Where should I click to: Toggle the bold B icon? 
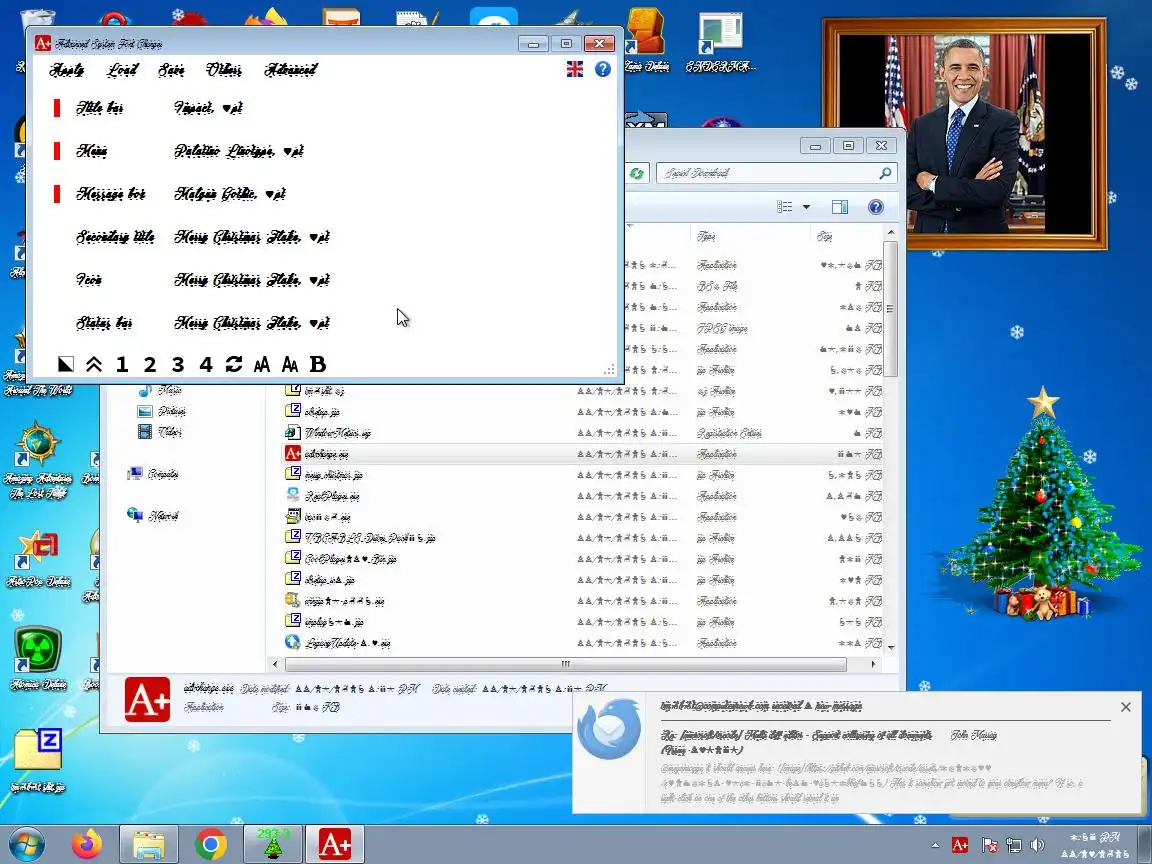pyautogui.click(x=317, y=364)
